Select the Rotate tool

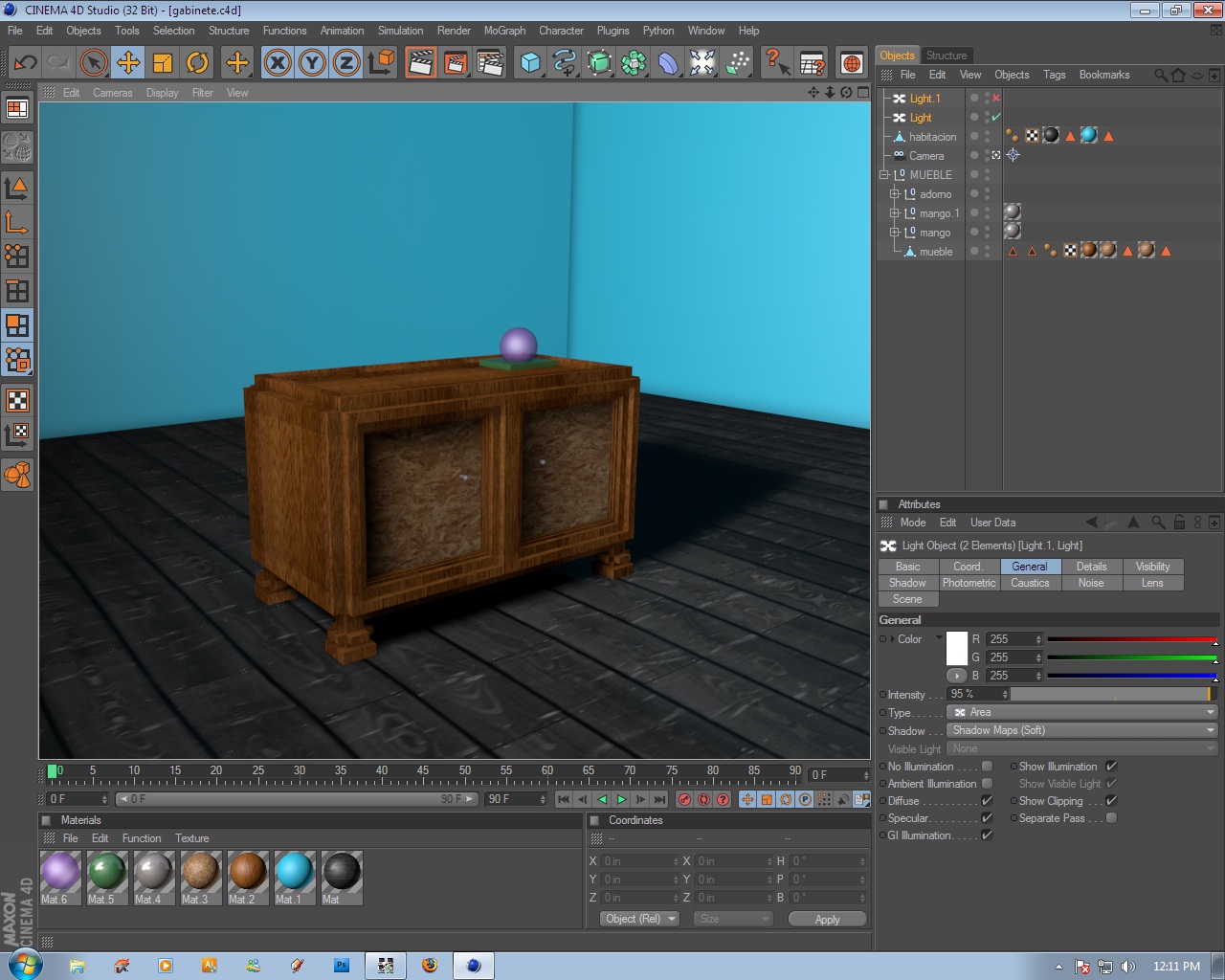pos(197,62)
